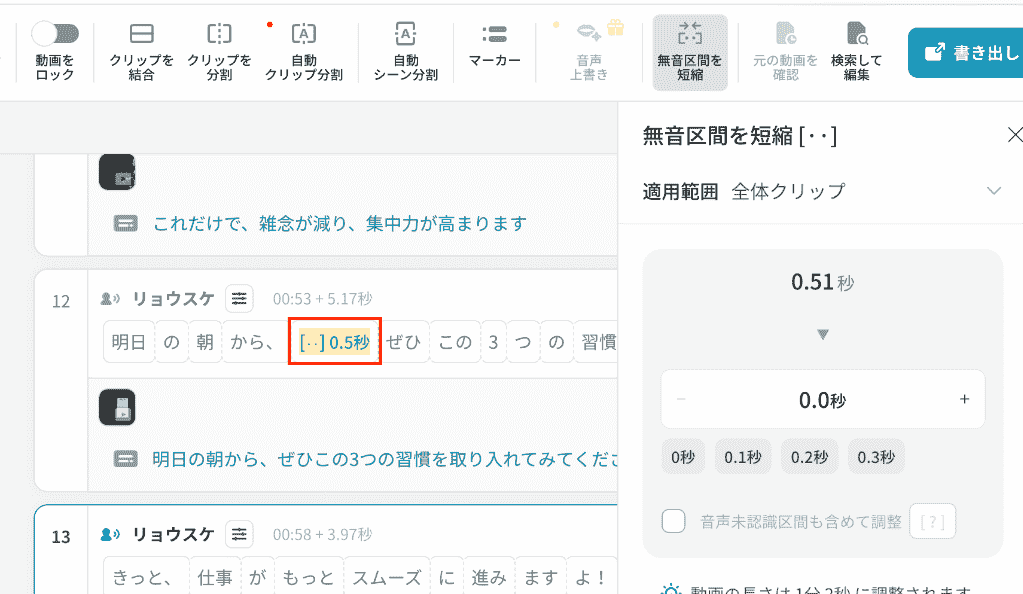Click speaker name リョウスケ in clip 12
This screenshot has height=594, width=1023.
coord(174,299)
